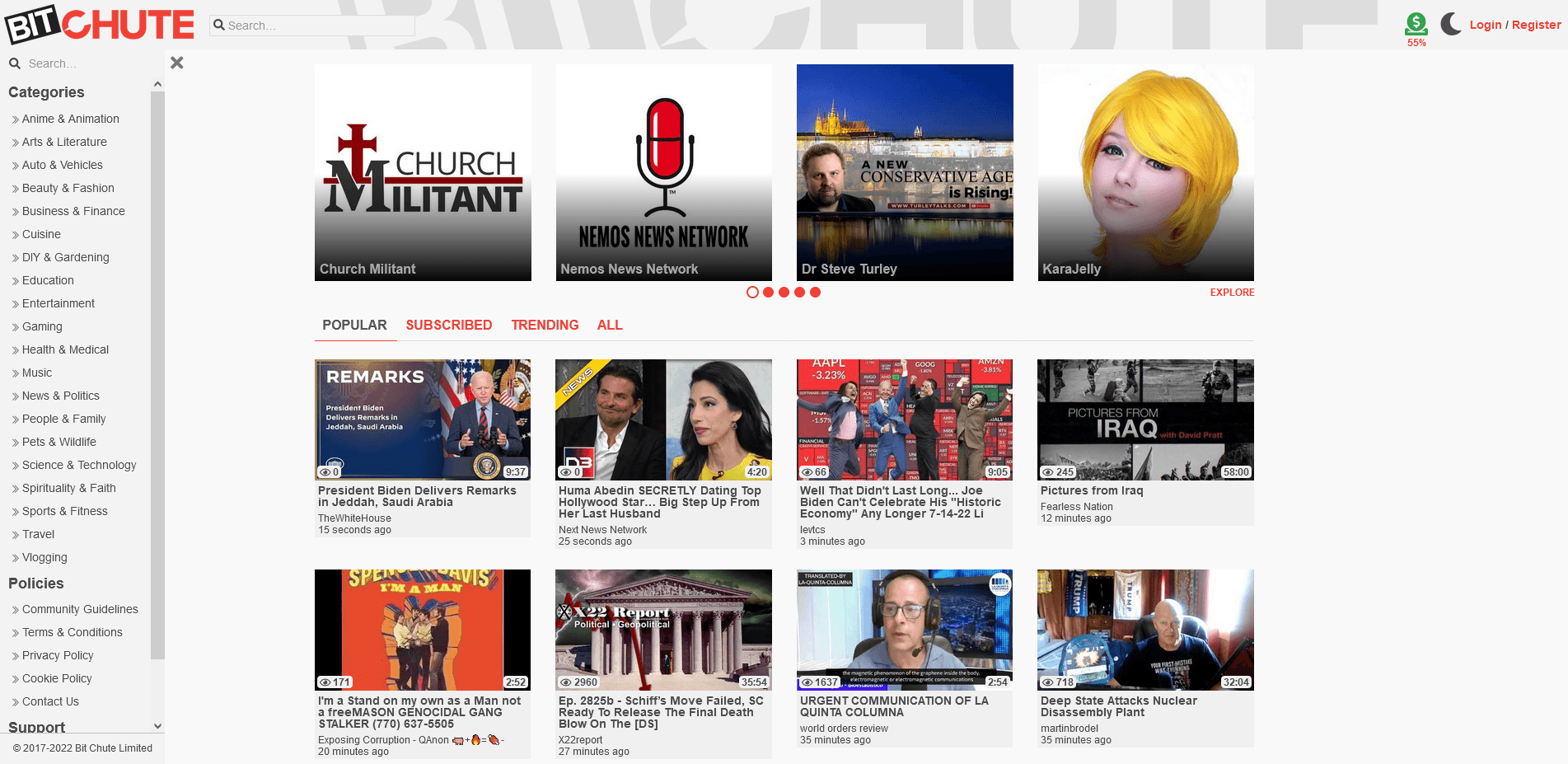1568x764 pixels.
Task: Open Science & Technology category
Action: [x=79, y=465]
